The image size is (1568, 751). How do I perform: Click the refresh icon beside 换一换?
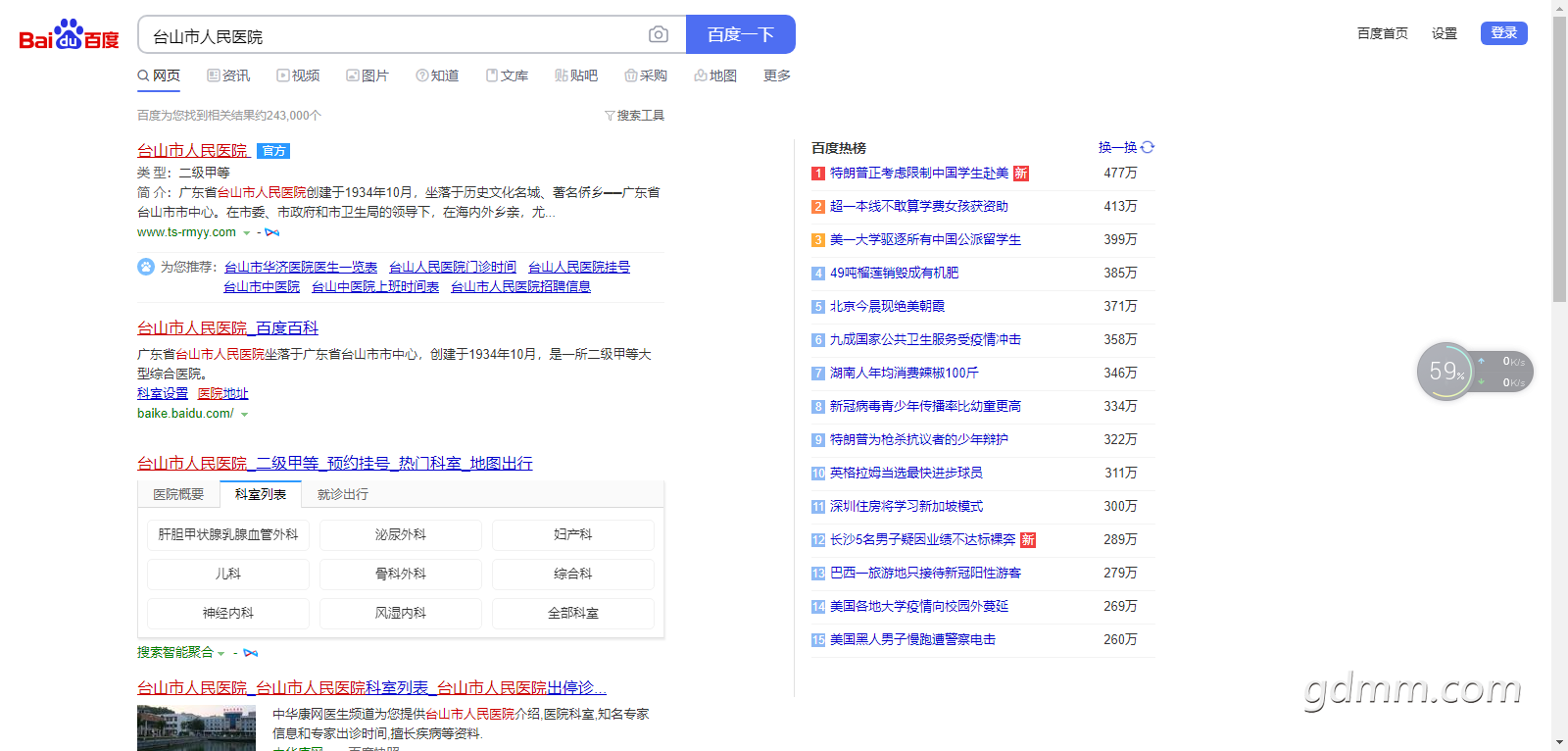click(x=1148, y=147)
